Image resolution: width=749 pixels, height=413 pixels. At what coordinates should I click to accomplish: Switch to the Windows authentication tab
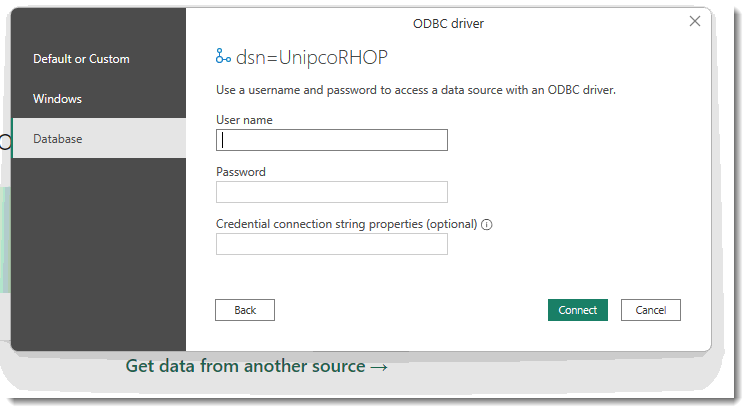pos(57,99)
